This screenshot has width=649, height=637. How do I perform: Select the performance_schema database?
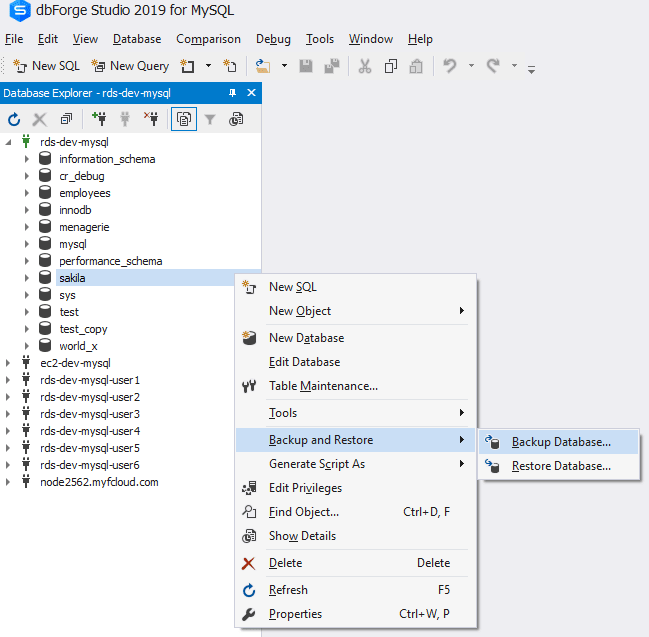point(111,261)
